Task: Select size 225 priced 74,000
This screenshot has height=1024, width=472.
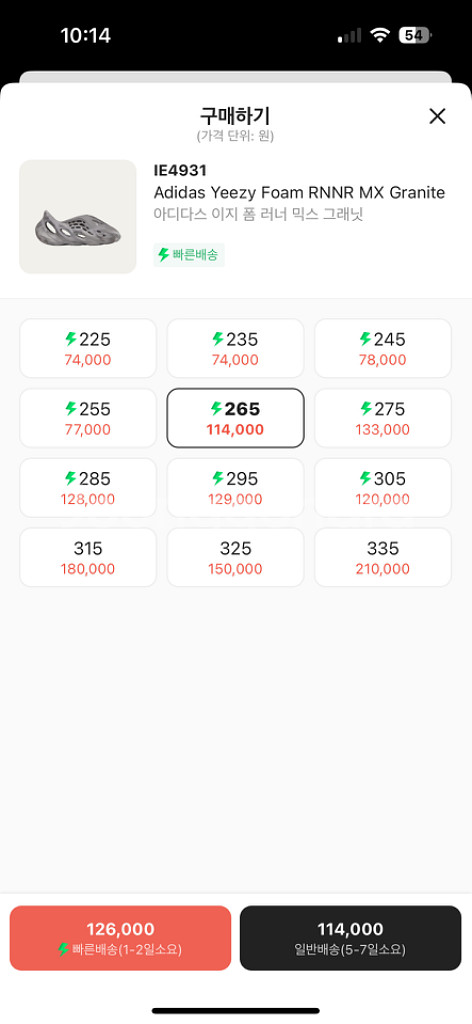Action: (x=88, y=348)
